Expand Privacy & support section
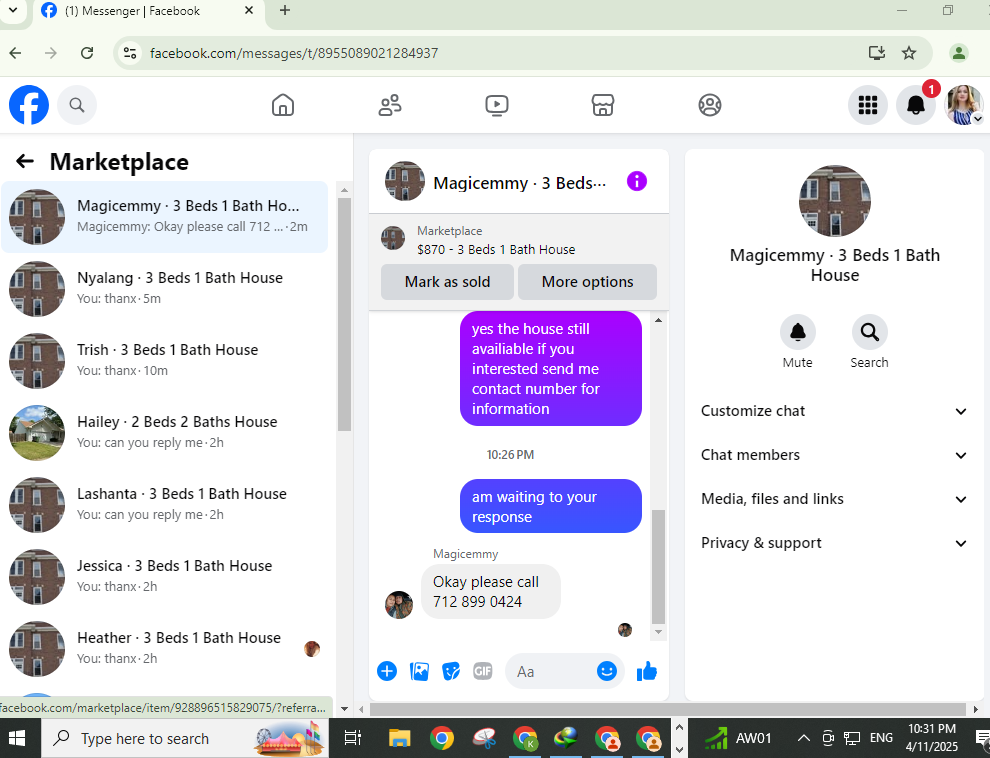Screen dimensions: 990x758 [x=834, y=543]
